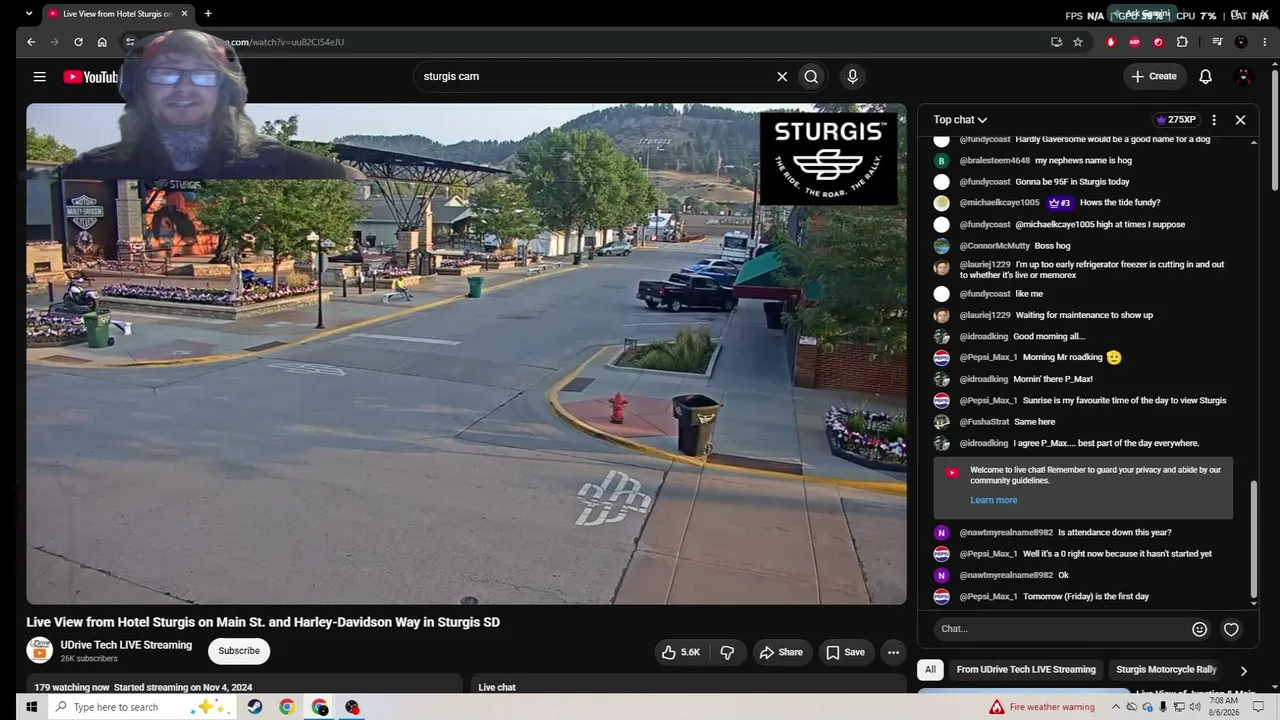Open the YouTube notifications bell
This screenshot has height=720, width=1280.
1205,77
